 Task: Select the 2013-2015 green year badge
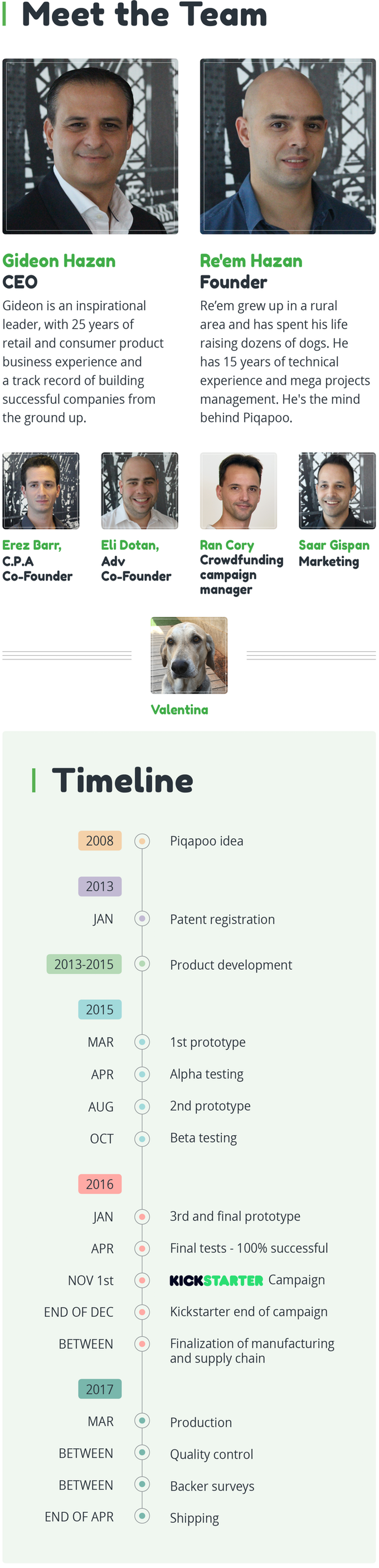(84, 964)
